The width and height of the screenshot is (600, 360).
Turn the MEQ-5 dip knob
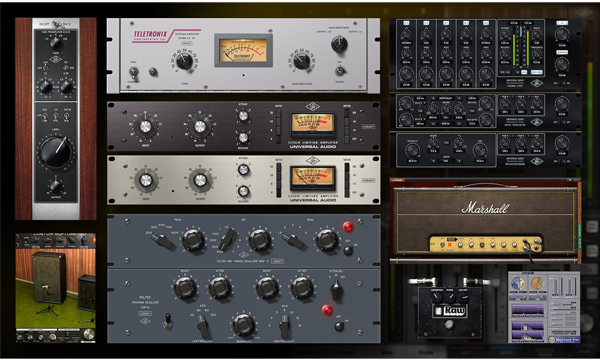click(x=260, y=241)
